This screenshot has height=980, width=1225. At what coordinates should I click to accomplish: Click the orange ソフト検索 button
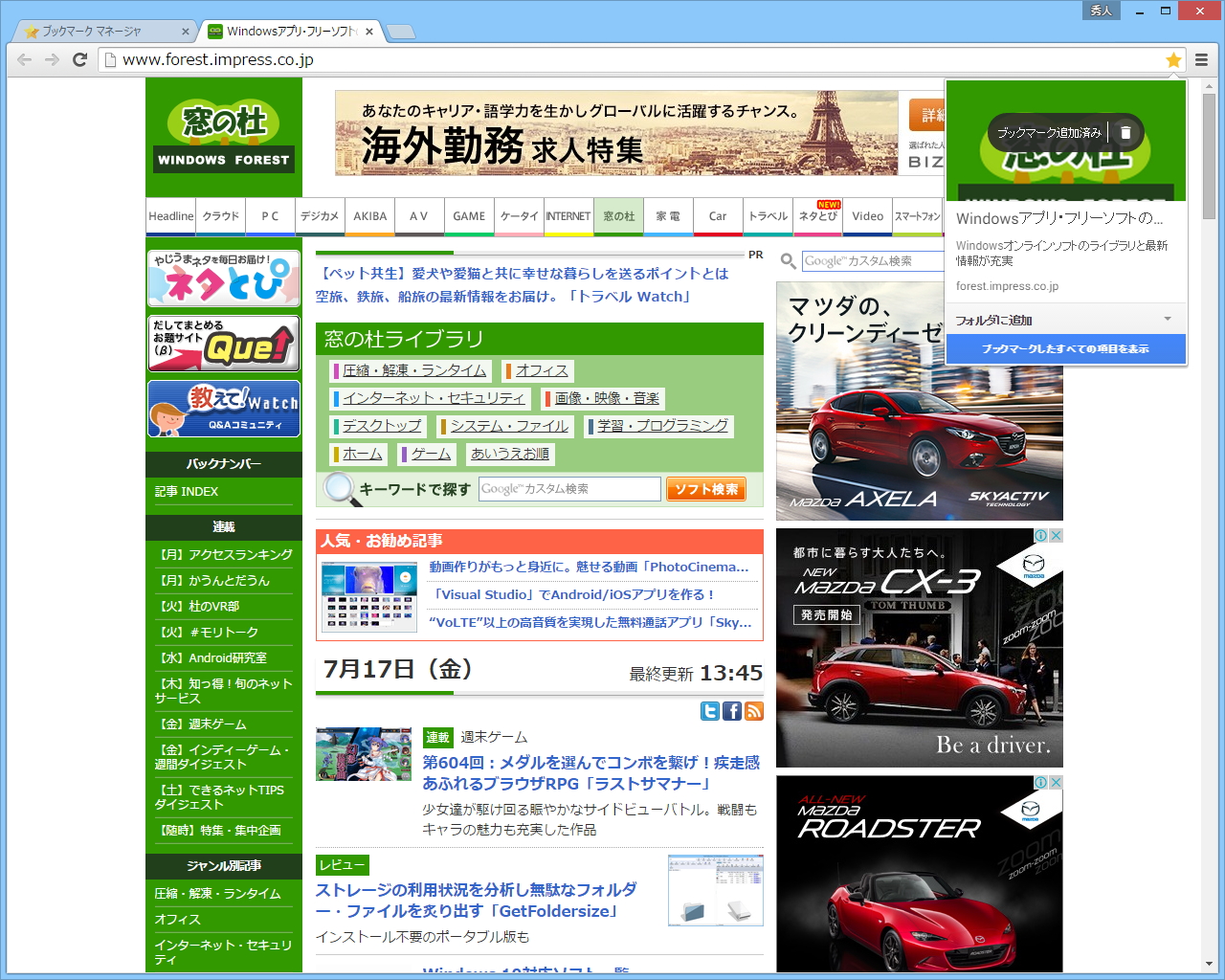[706, 488]
